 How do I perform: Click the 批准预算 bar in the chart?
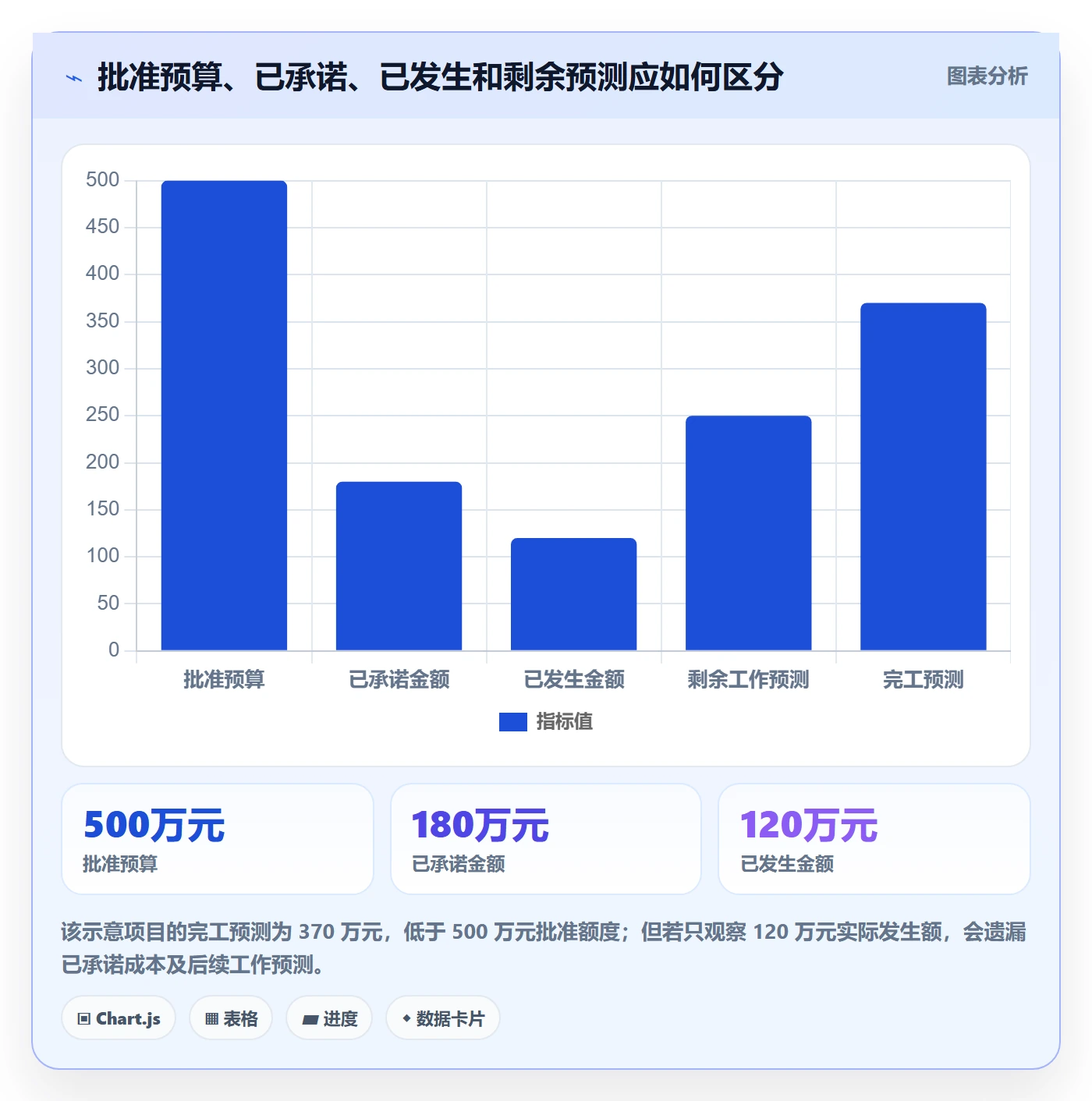click(x=224, y=416)
